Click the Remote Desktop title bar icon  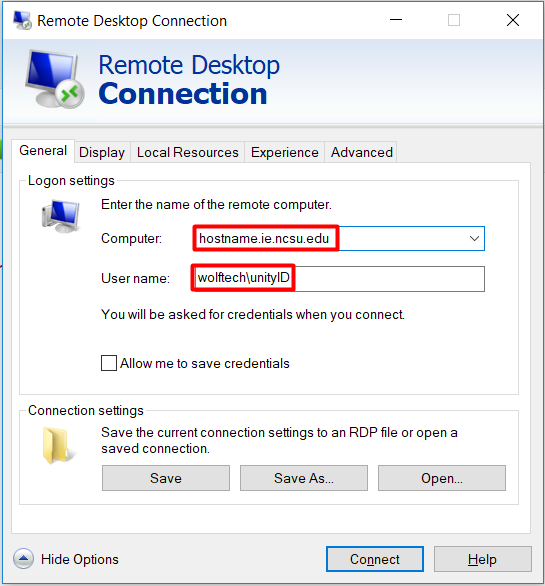click(x=22, y=20)
